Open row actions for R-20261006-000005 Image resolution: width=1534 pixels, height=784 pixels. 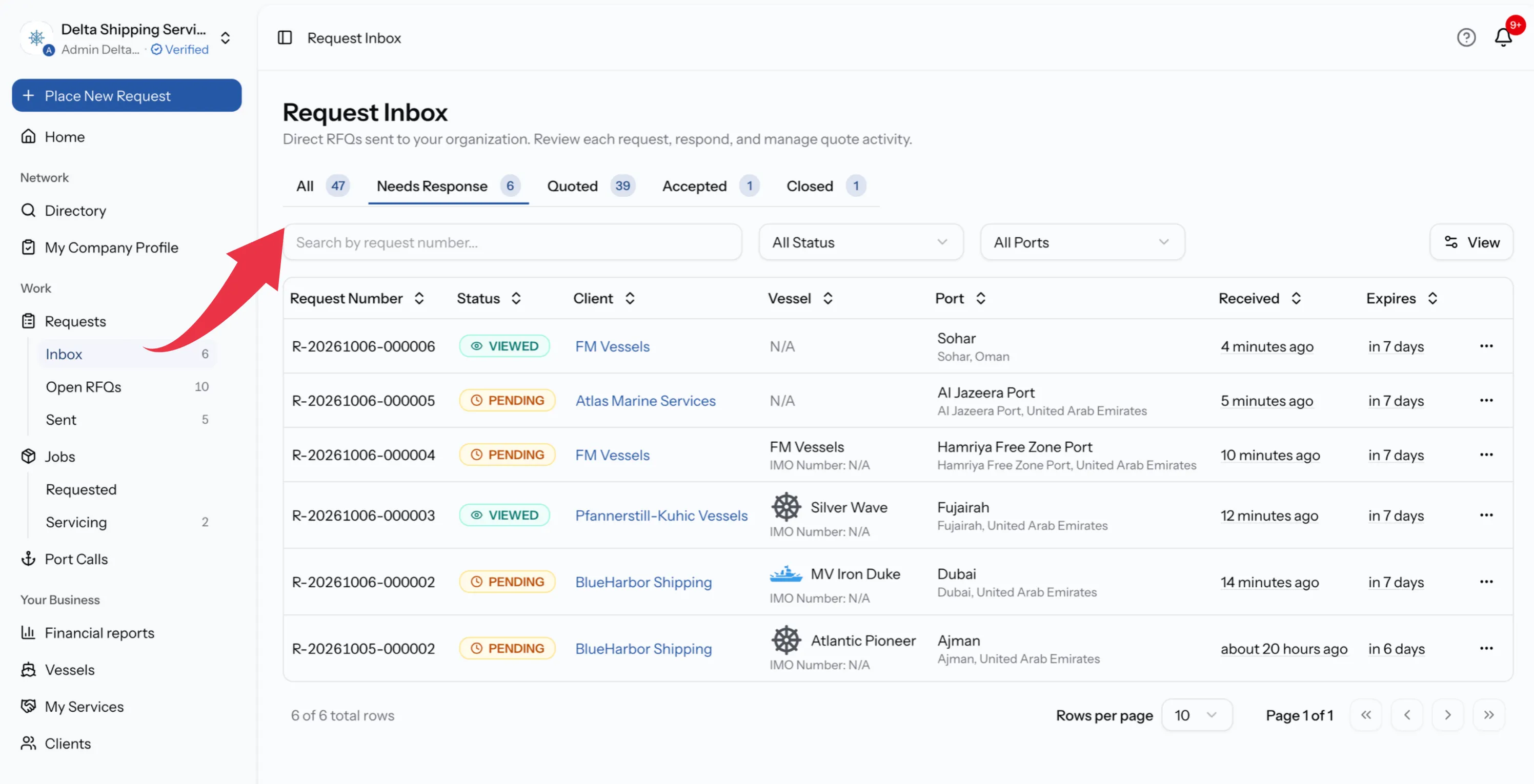[1486, 400]
